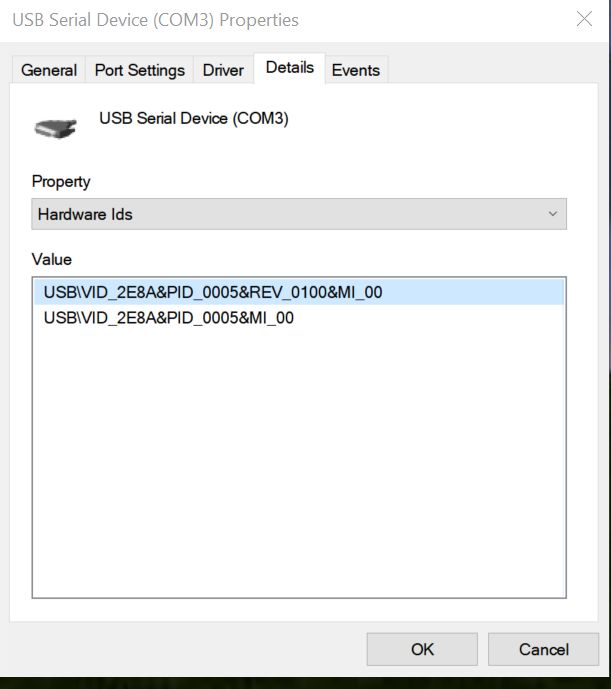Open the Events tab
The image size is (611, 689).
pyautogui.click(x=356, y=70)
